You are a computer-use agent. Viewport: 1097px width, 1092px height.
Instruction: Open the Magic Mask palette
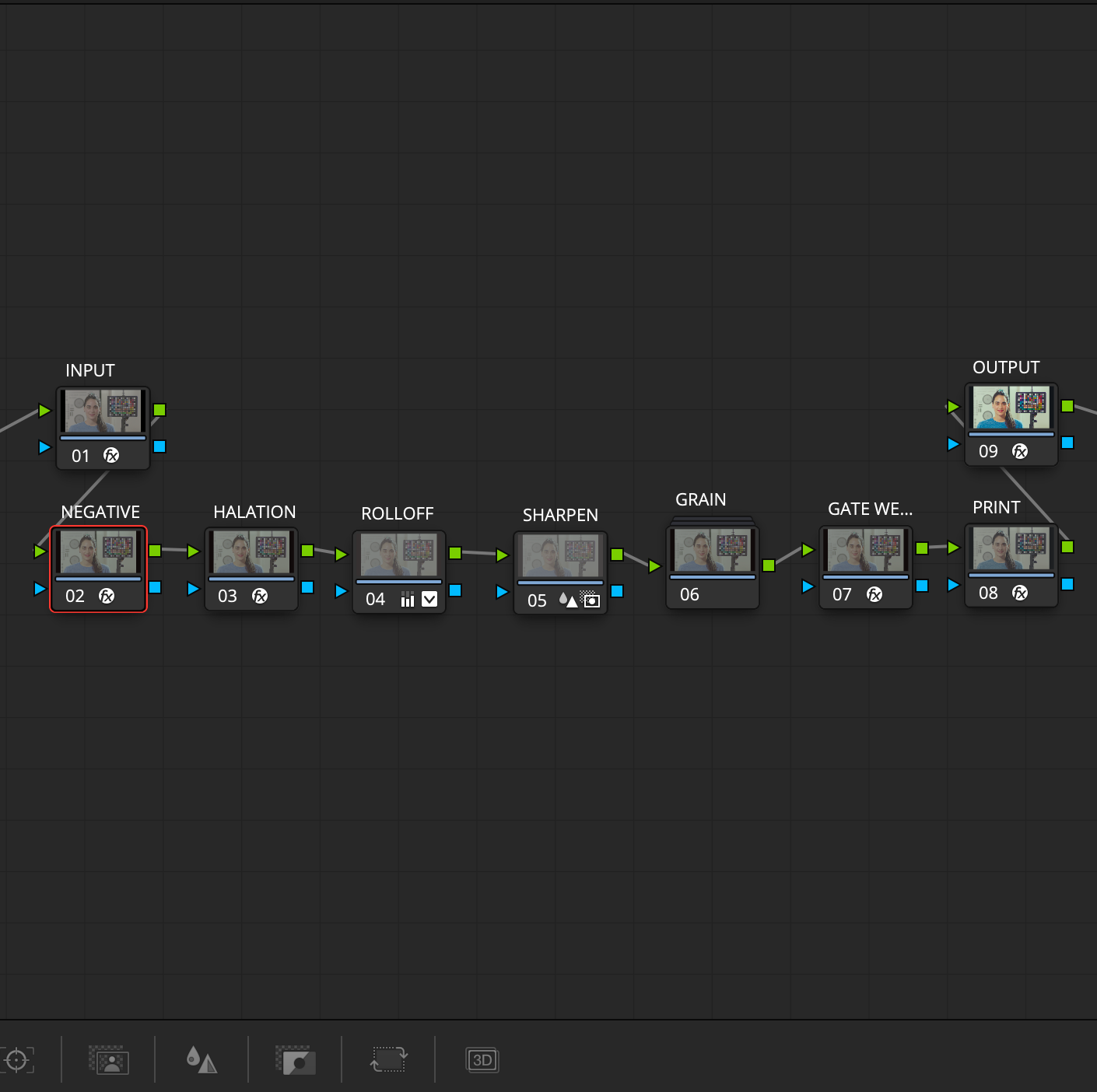tap(109, 1059)
